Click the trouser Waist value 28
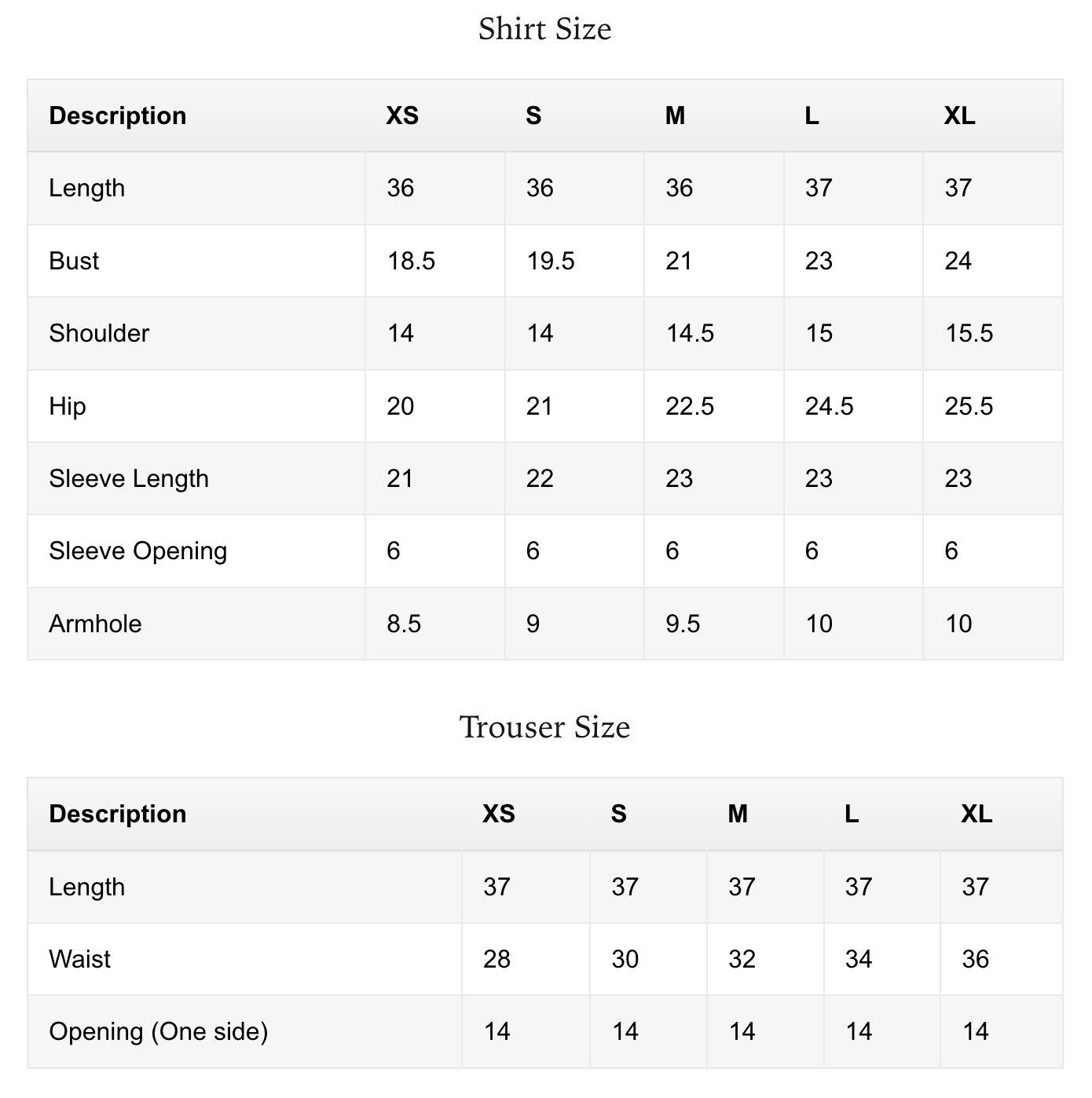The image size is (1092, 1098). click(x=497, y=959)
